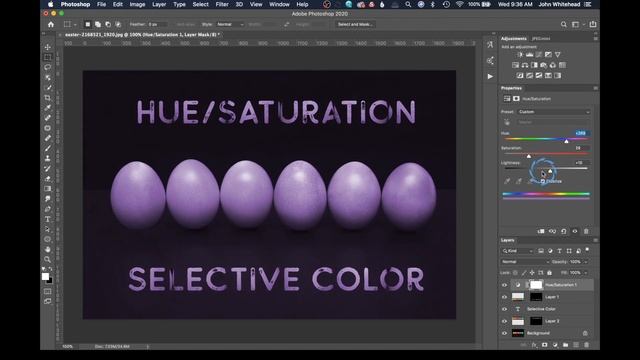
Task: Toggle the Colorize checkbox
Action: pos(543,181)
